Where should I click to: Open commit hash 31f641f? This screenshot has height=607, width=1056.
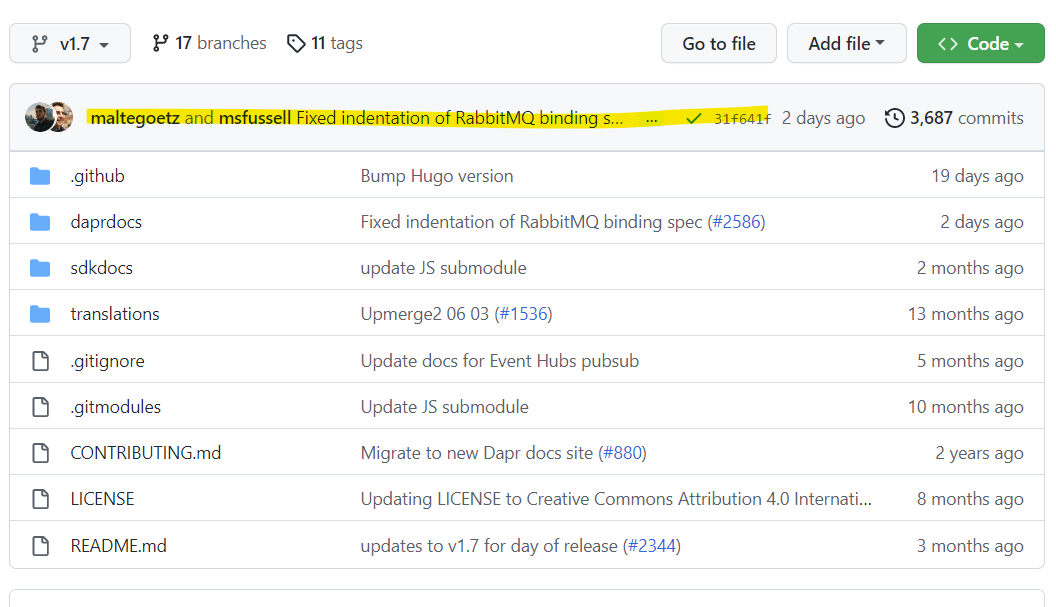point(742,119)
